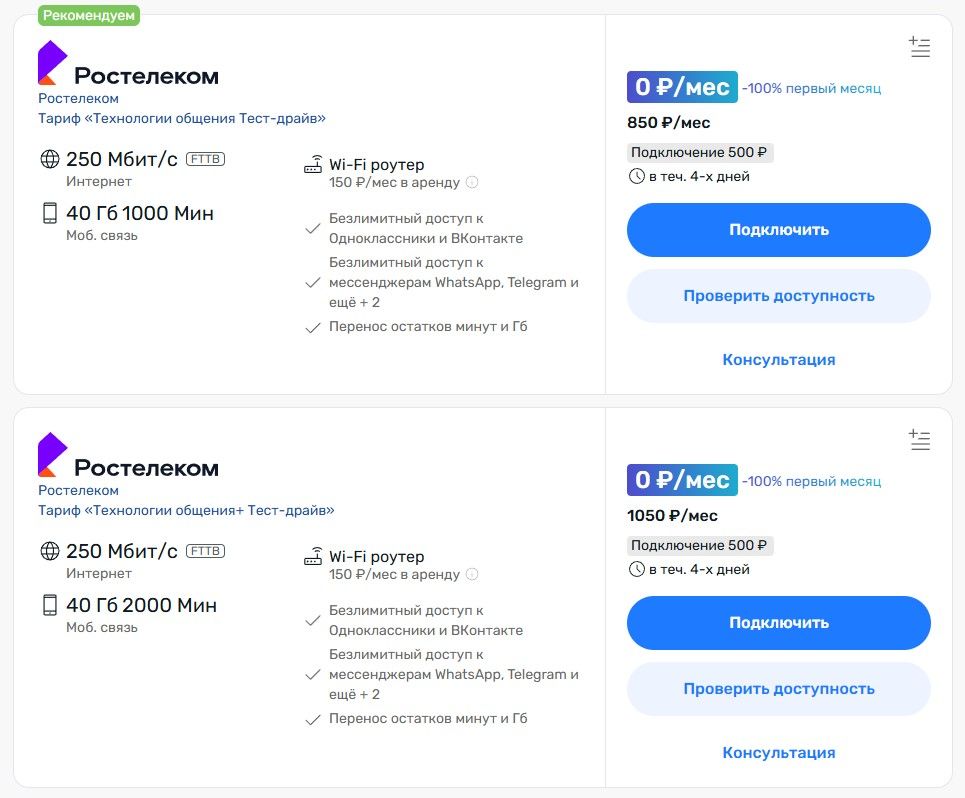Click clock icon in first card
Viewport: 965px width, 798px height.
point(636,177)
